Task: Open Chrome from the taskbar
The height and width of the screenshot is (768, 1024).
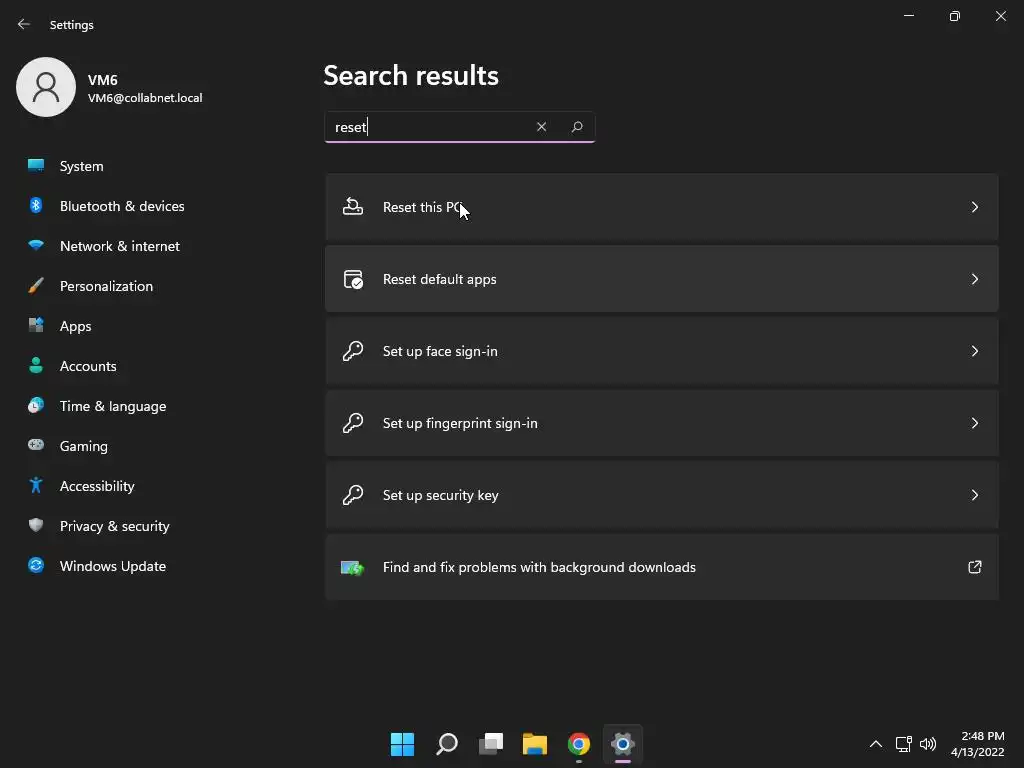Action: (x=579, y=744)
